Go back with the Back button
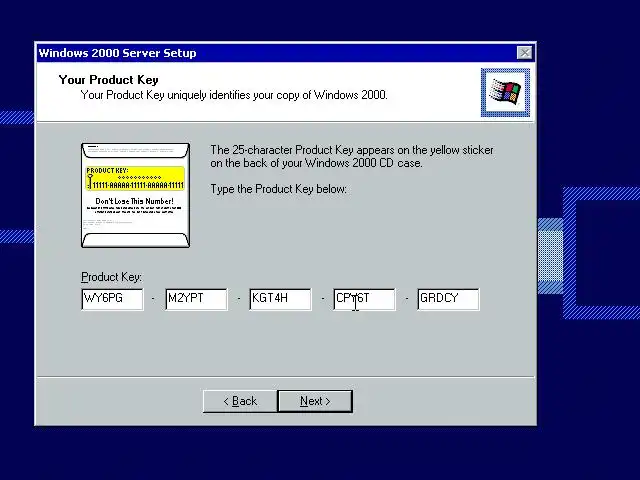Image resolution: width=640 pixels, height=480 pixels. coord(240,401)
